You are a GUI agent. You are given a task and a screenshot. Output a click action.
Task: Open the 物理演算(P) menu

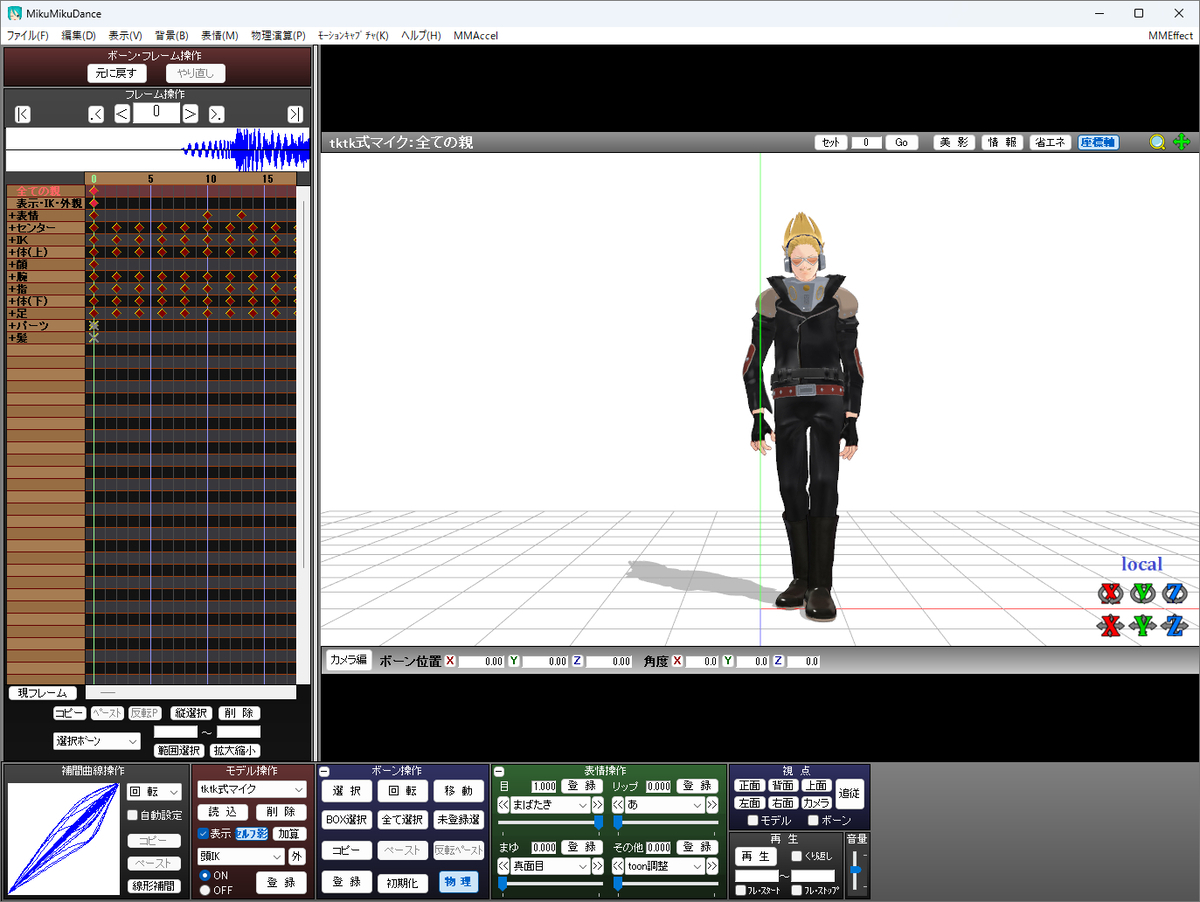(x=276, y=35)
